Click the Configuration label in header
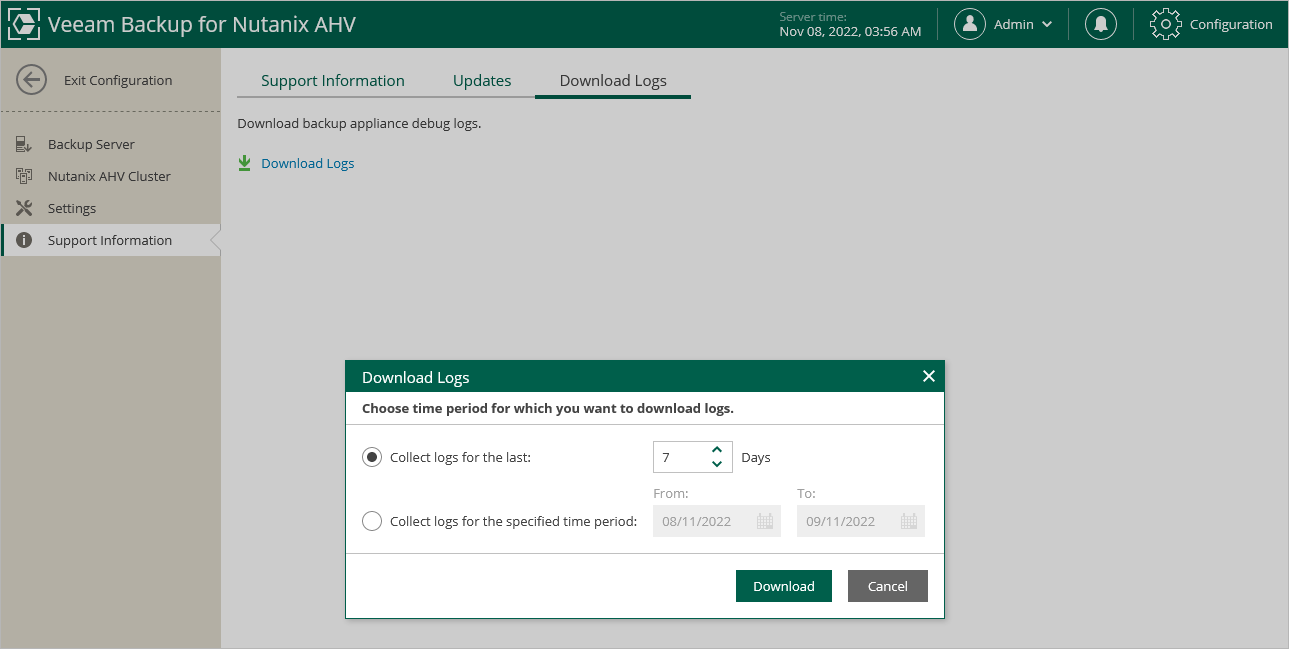The image size is (1289, 649). pyautogui.click(x=1231, y=24)
